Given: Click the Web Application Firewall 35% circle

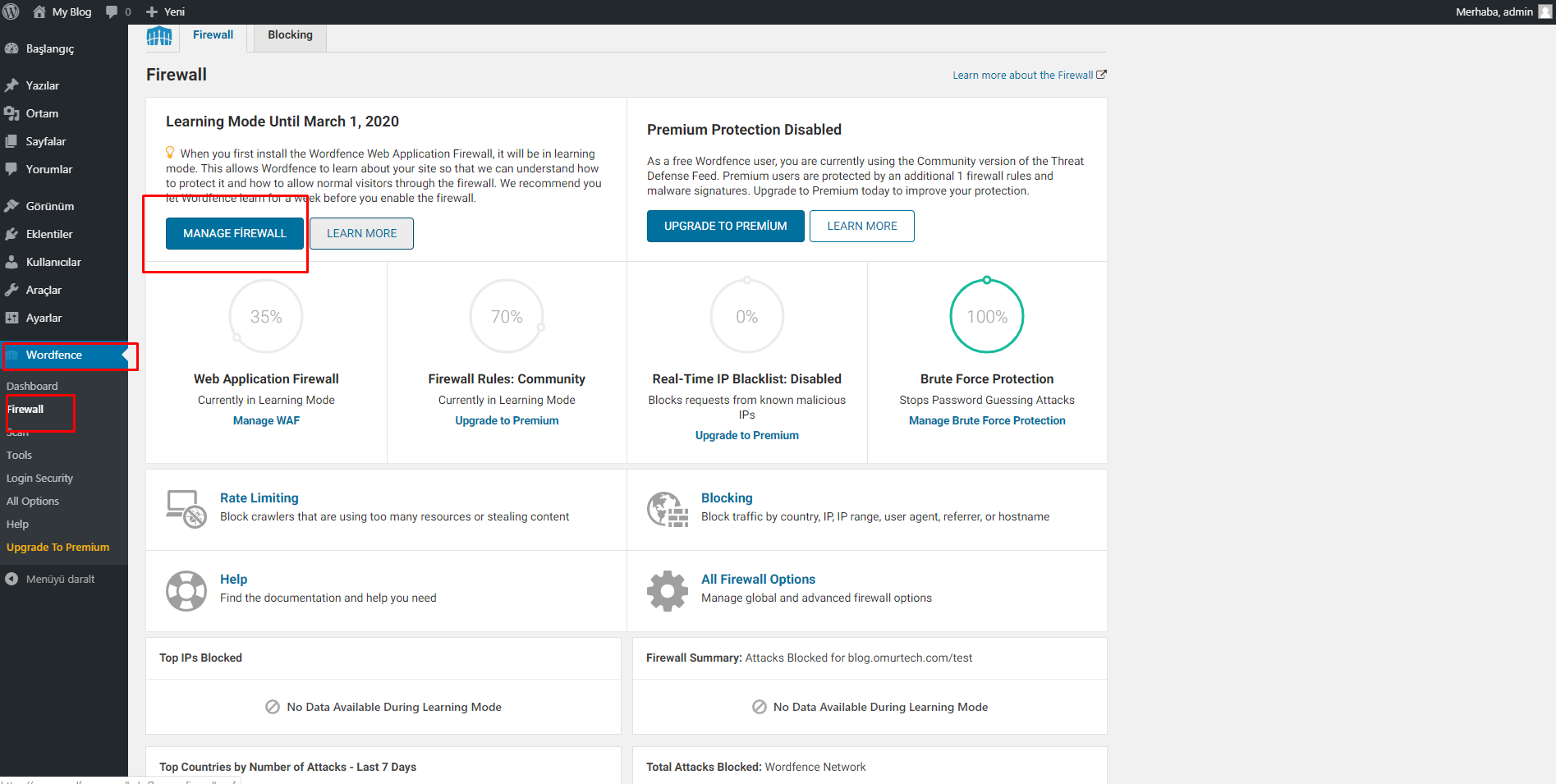Looking at the screenshot, I should click(266, 316).
